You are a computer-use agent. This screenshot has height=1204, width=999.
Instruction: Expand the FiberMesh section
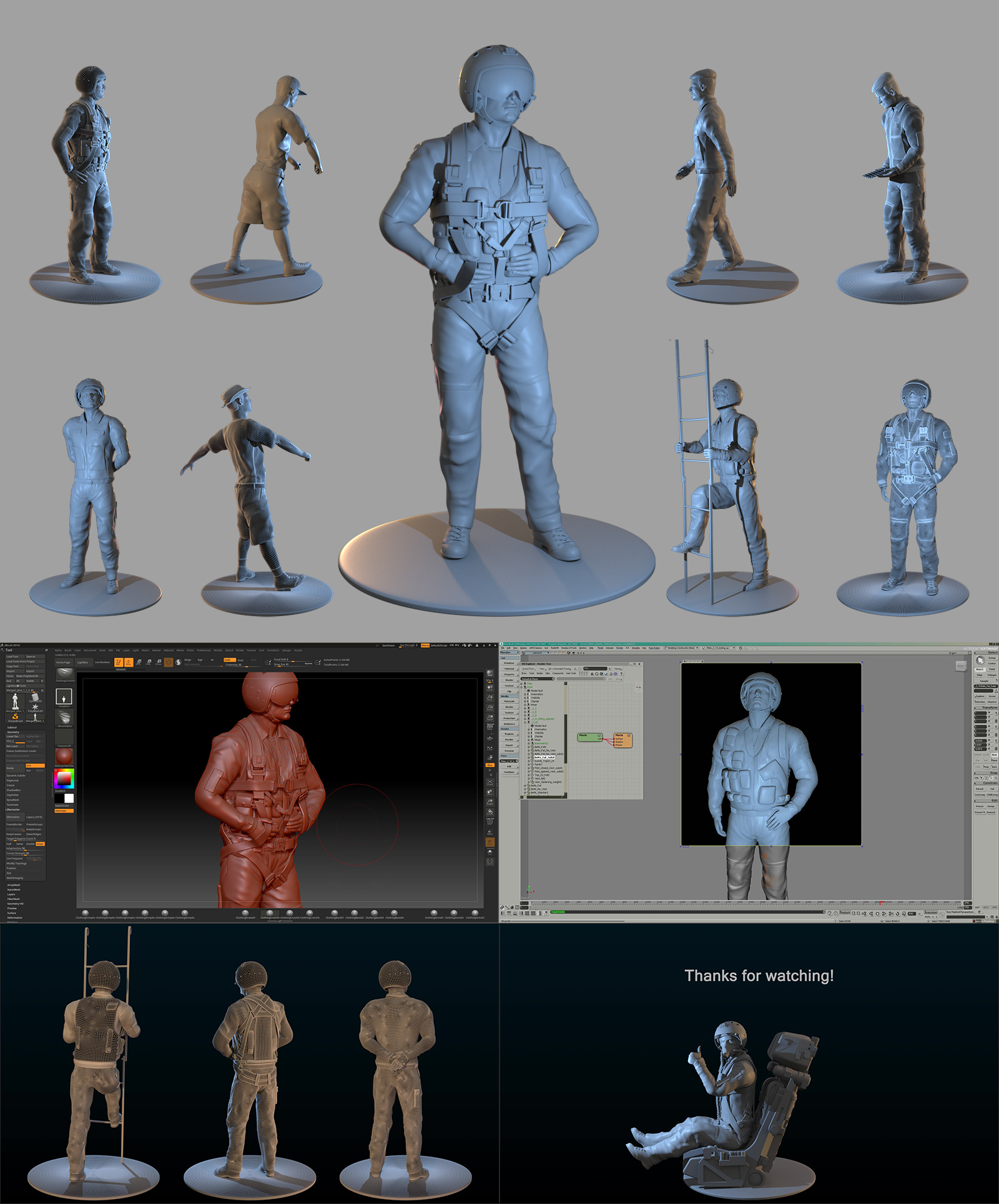(14, 899)
